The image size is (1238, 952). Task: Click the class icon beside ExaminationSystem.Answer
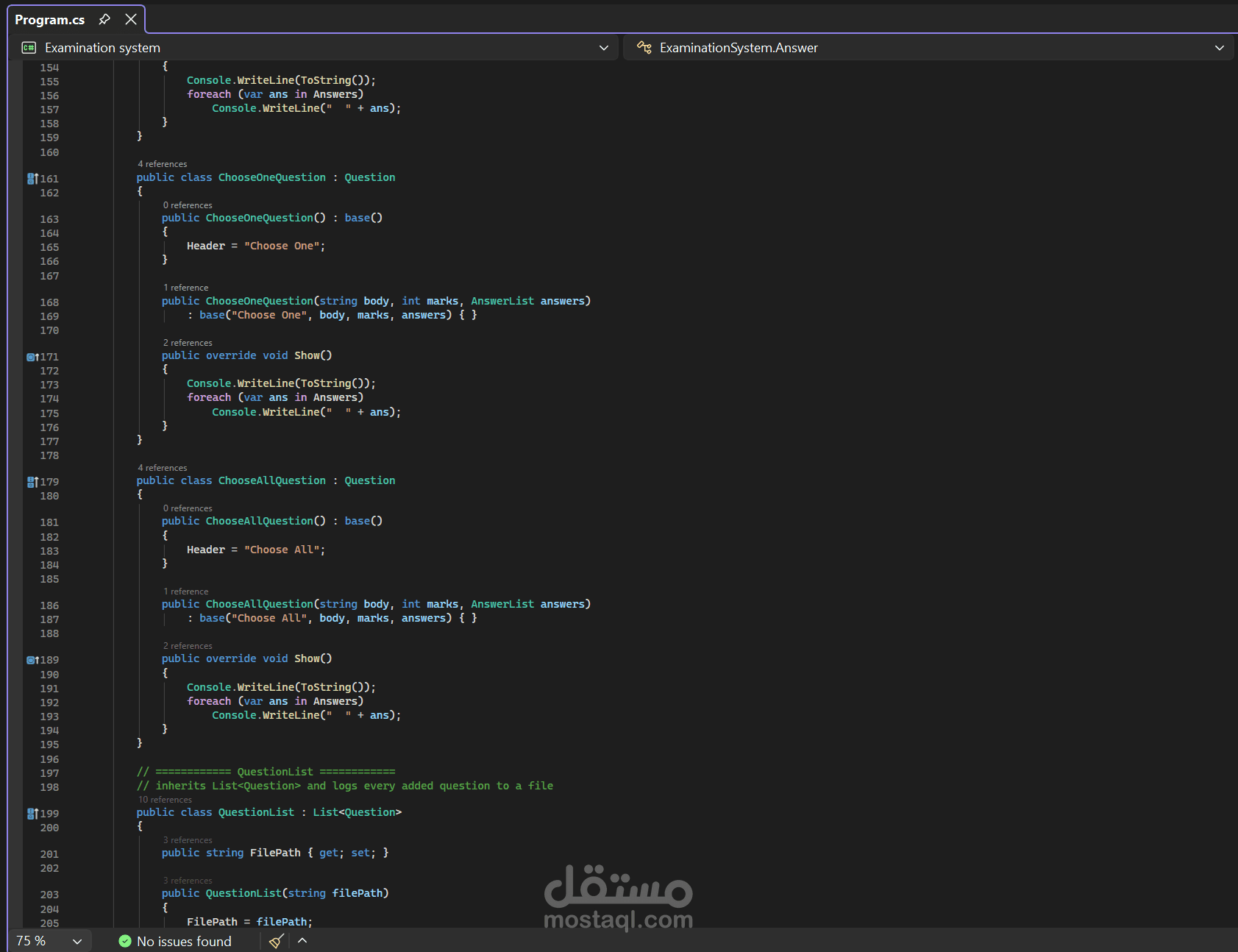[x=644, y=48]
